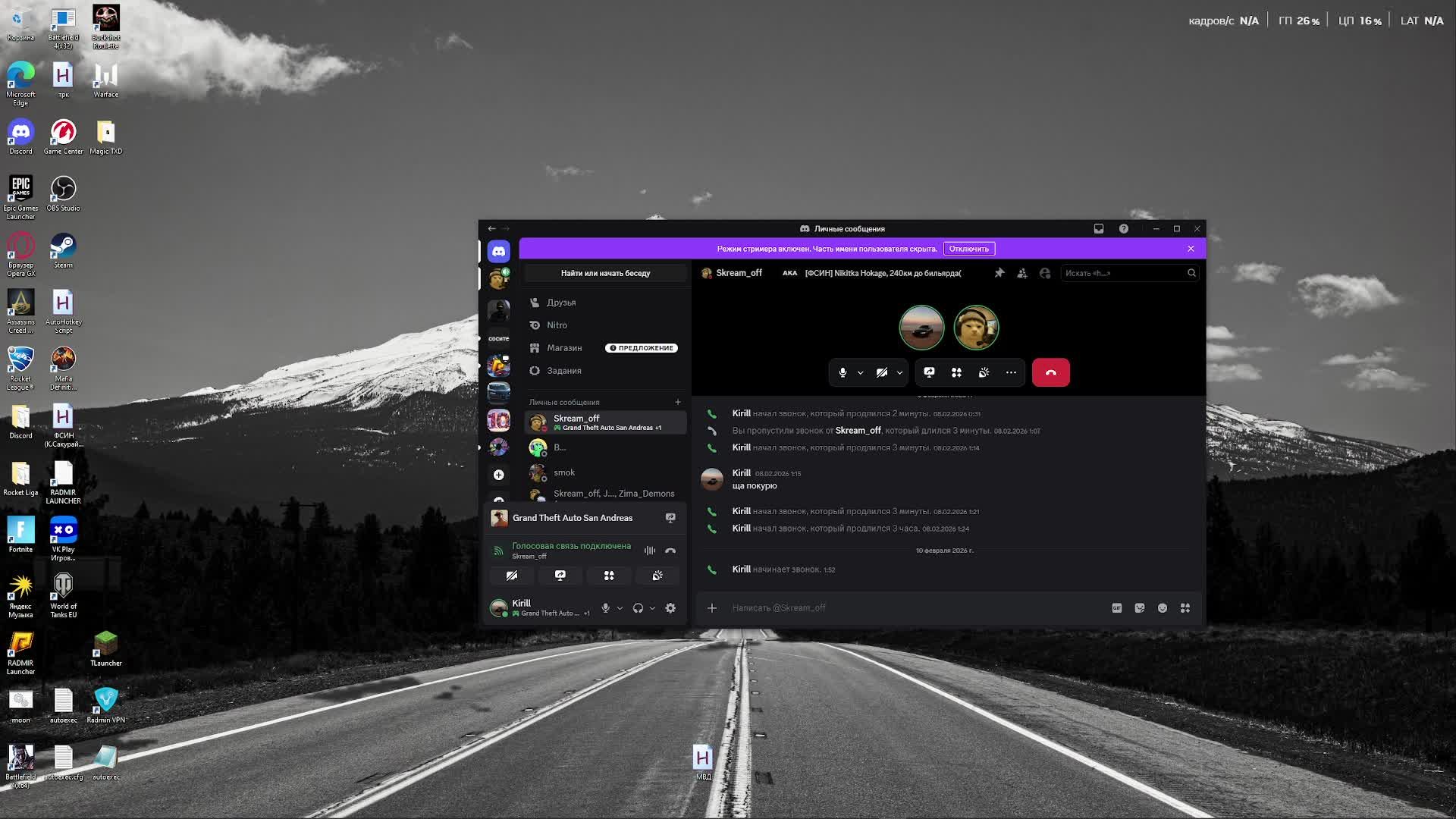Start screen sharing in the call
This screenshot has height=819, width=1456.
[928, 372]
